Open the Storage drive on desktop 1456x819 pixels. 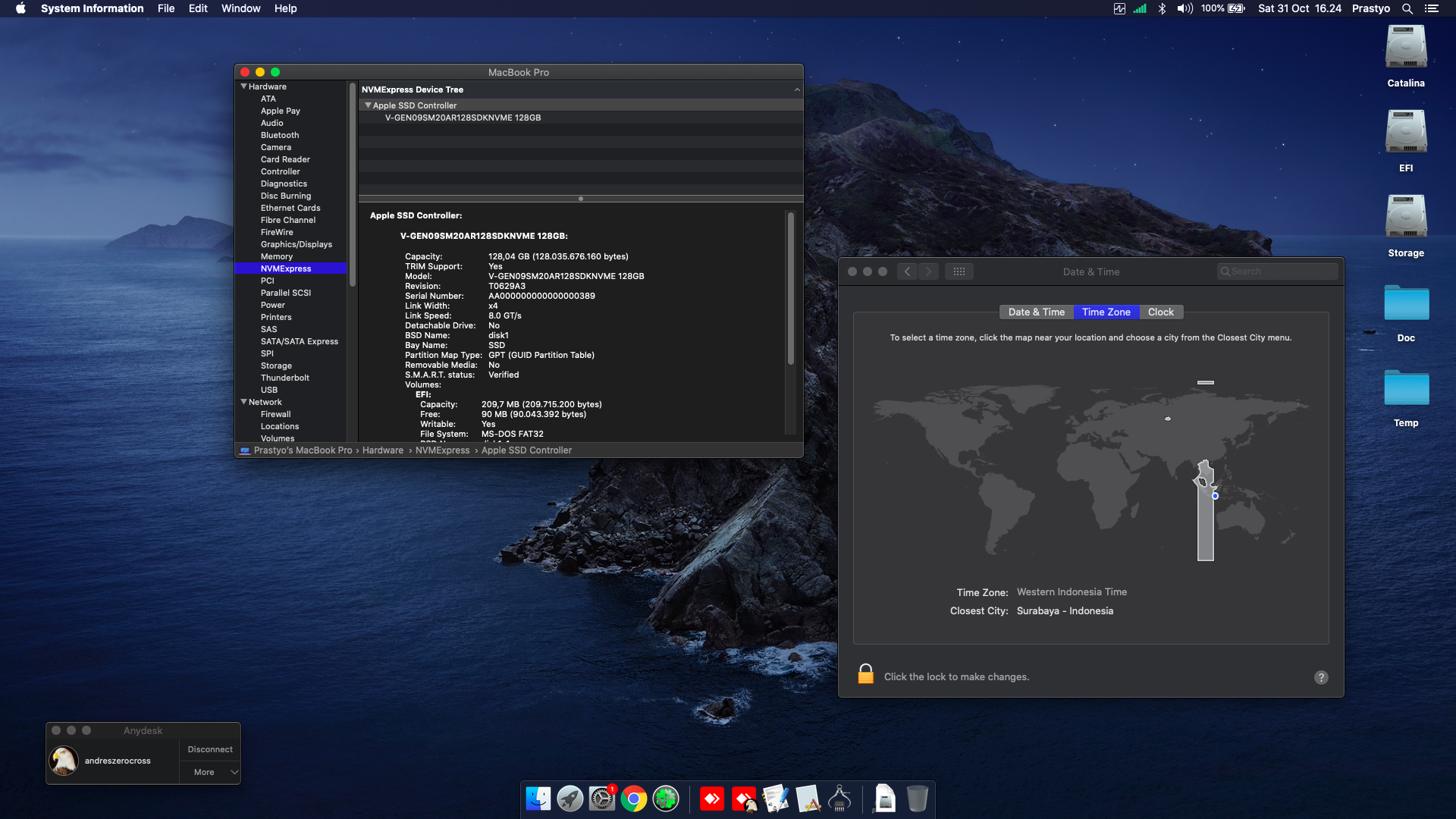click(x=1406, y=217)
